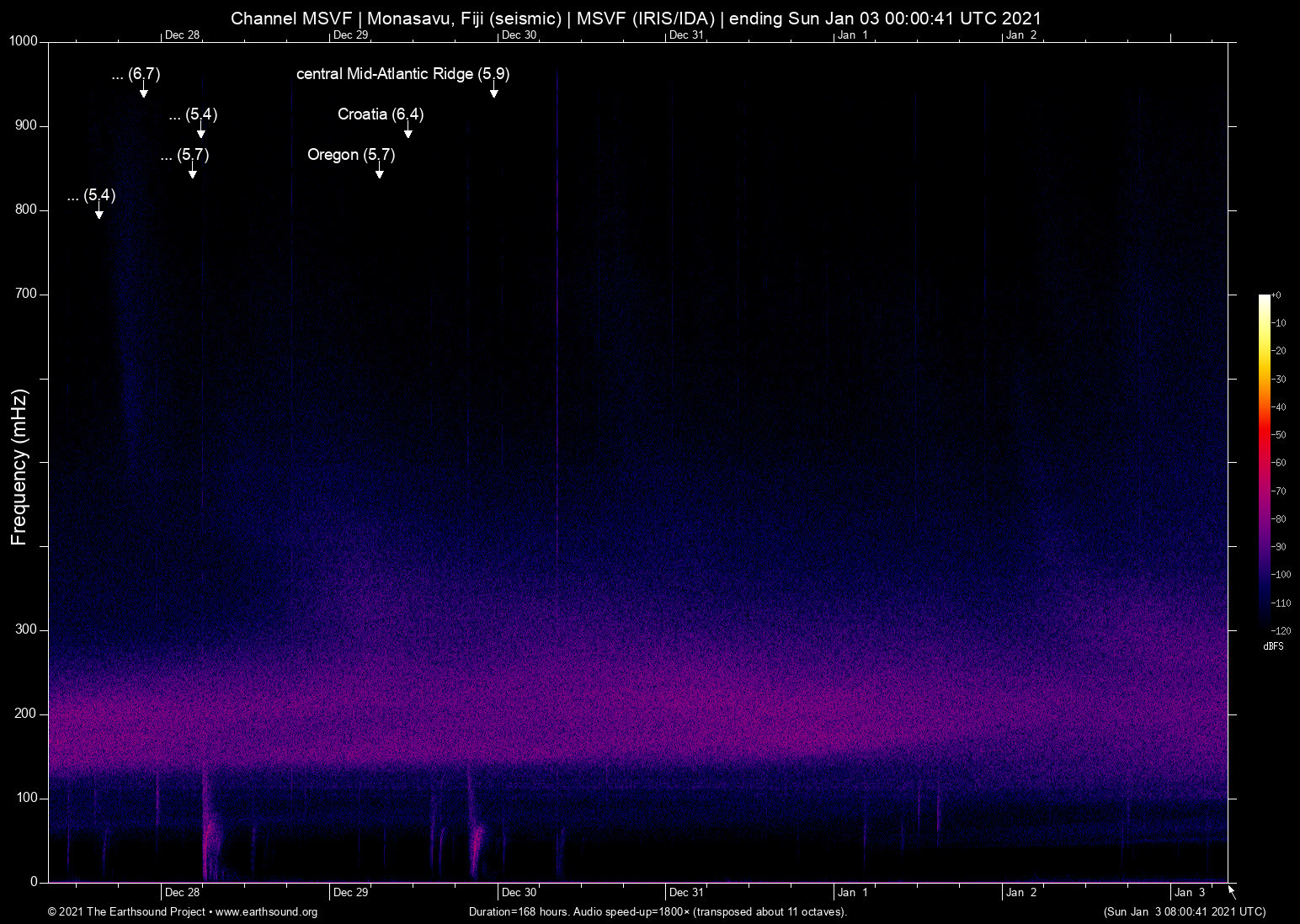Click the cursor arrow icon at bottom-right of plot
This screenshot has height=924, width=1300.
tap(1232, 892)
